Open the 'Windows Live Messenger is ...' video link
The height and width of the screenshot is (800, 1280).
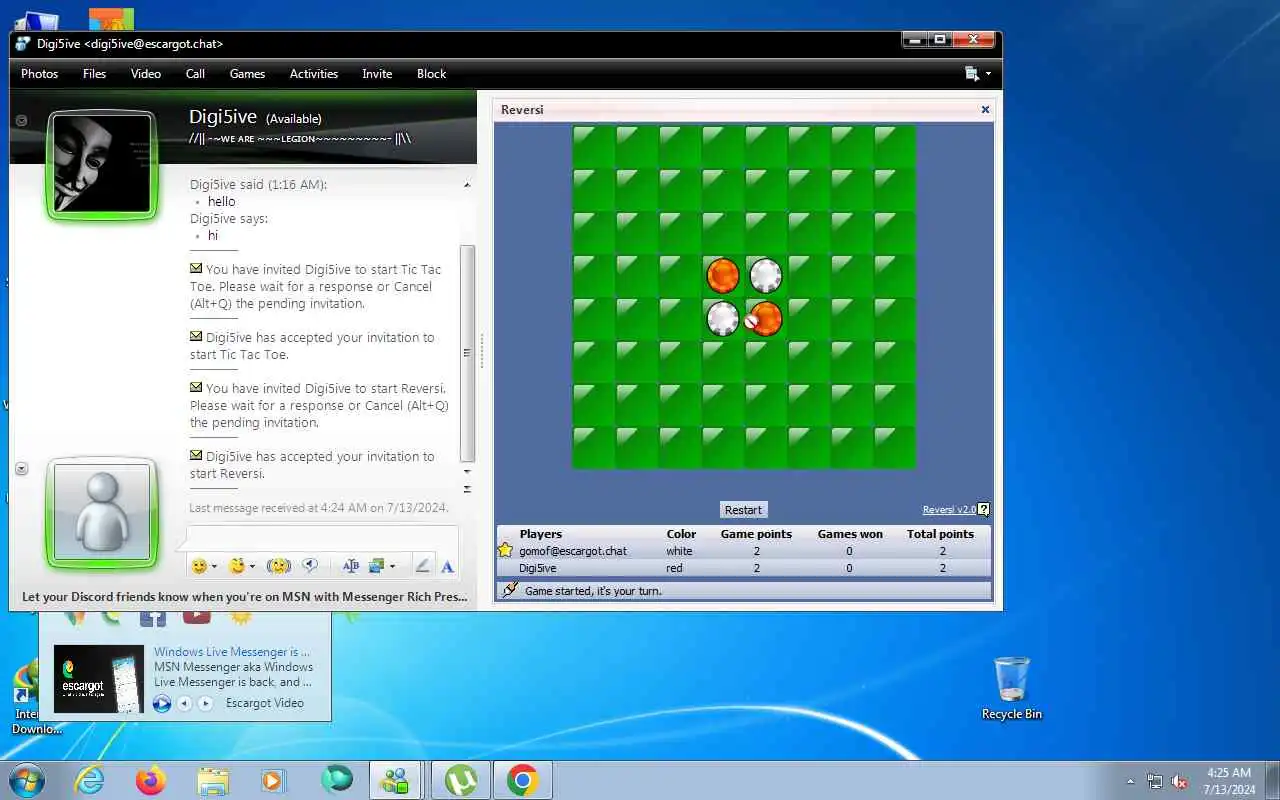click(232, 651)
